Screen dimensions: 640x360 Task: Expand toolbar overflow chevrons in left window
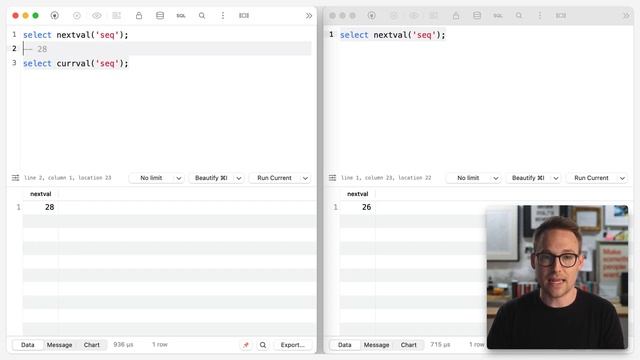click(x=309, y=16)
